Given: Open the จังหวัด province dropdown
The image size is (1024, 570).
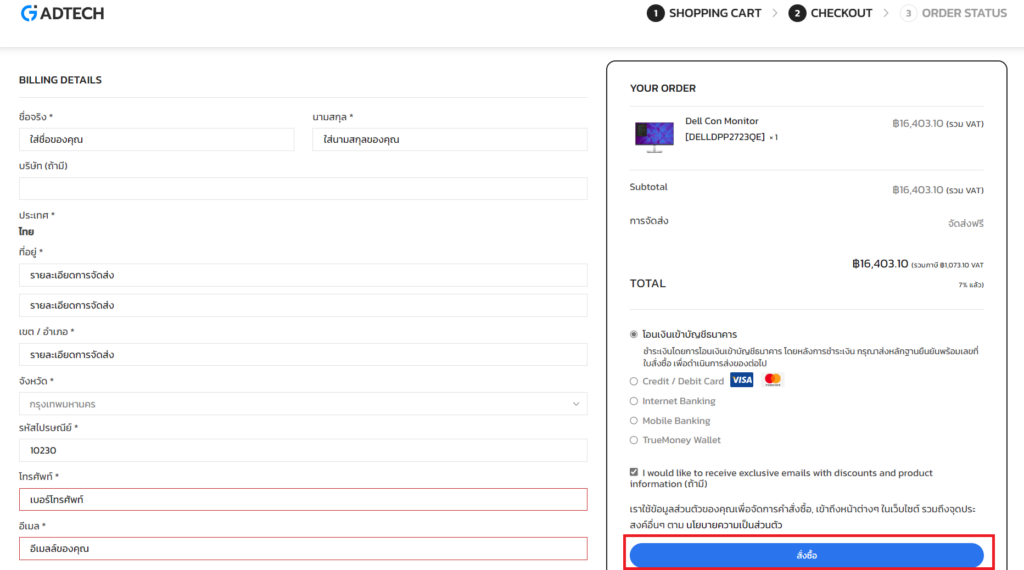Looking at the screenshot, I should (x=302, y=404).
